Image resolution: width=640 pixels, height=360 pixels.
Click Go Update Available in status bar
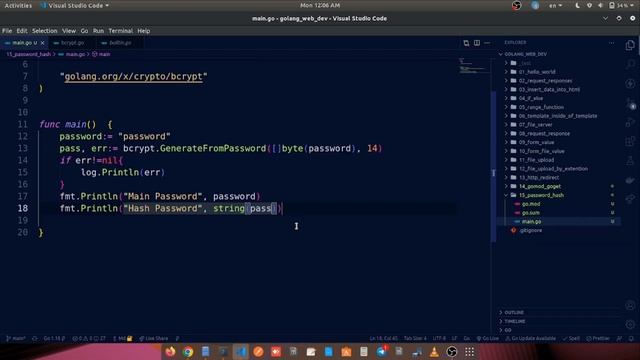(530, 338)
